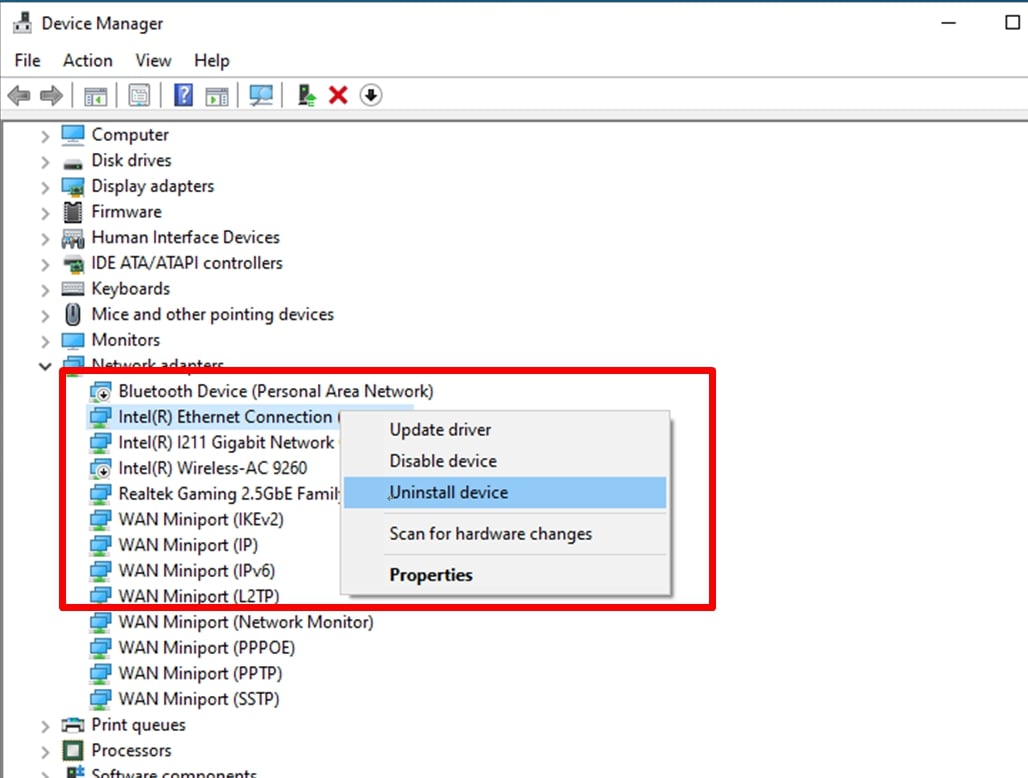Expand the Disk drives category
Screen dimensions: 1028x778
[45, 161]
